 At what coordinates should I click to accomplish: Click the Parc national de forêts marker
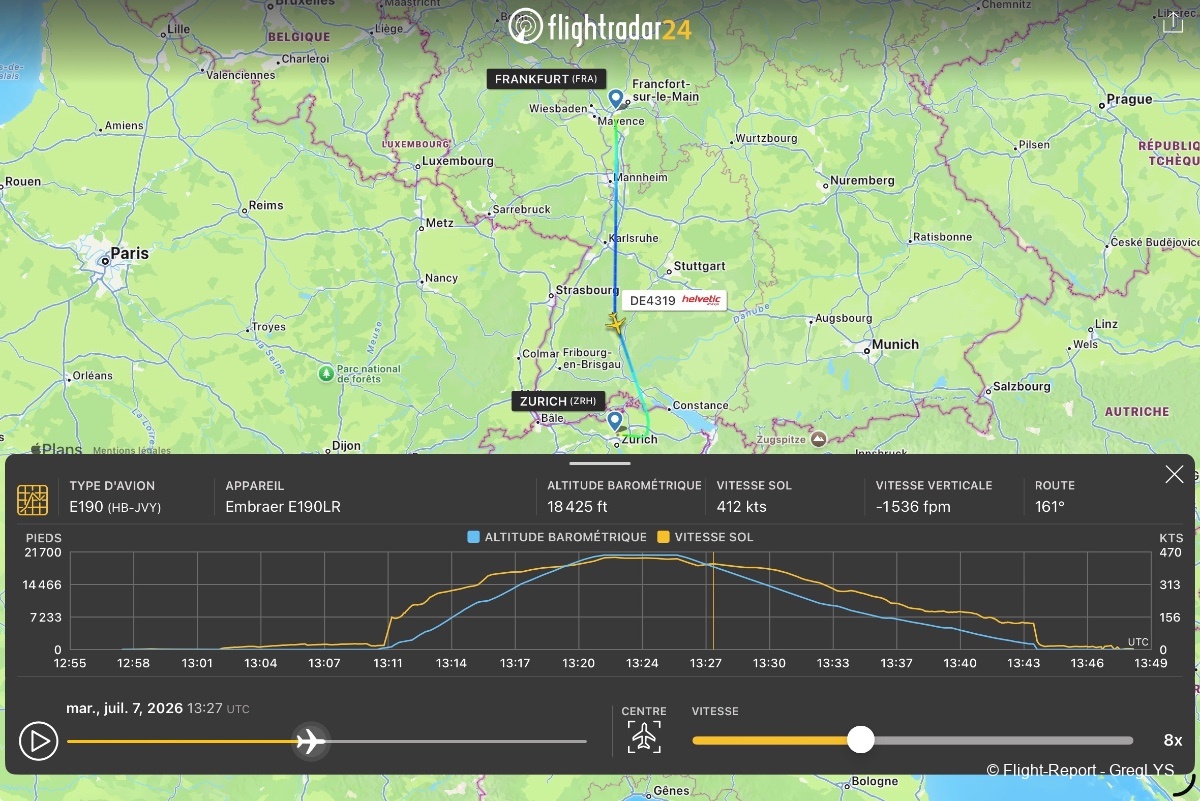(326, 373)
